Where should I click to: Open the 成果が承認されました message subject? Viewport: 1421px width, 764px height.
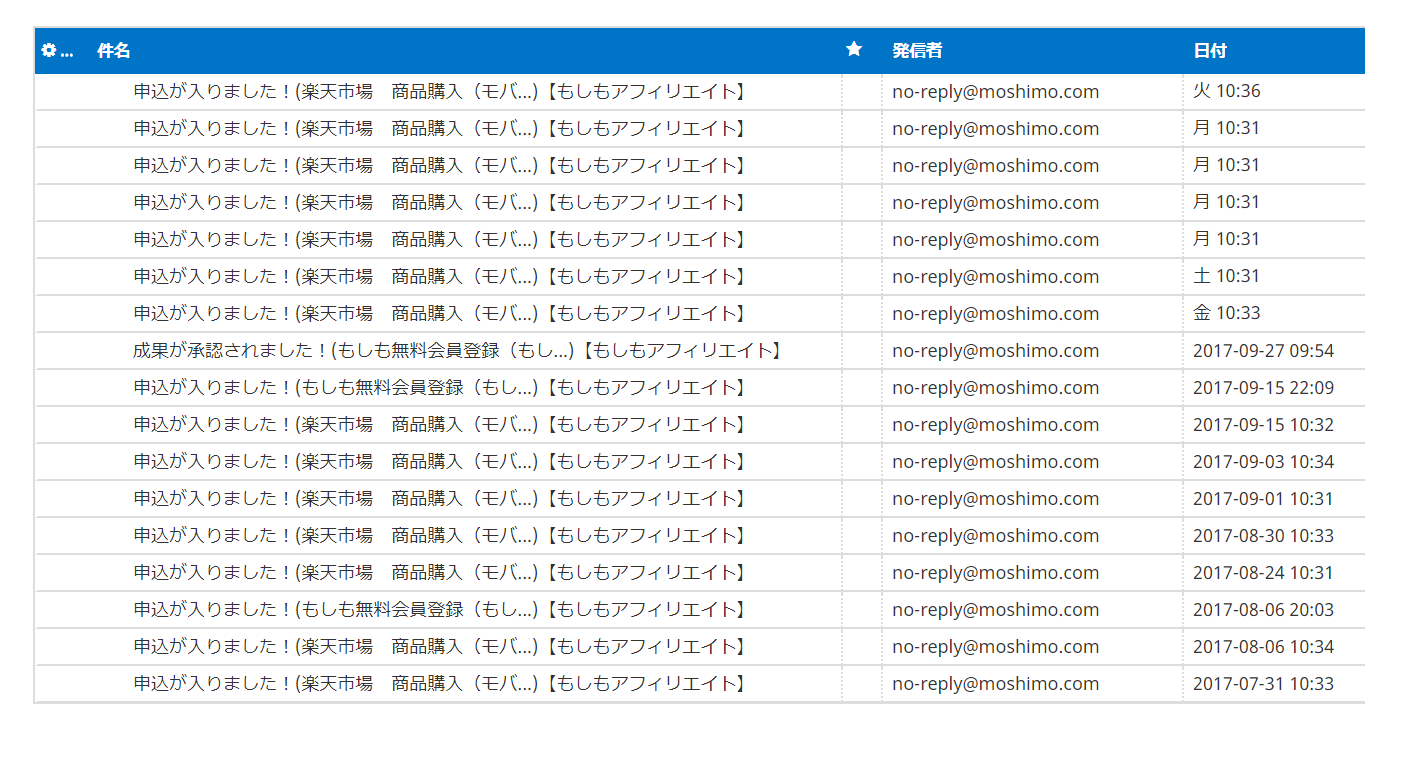tap(457, 351)
